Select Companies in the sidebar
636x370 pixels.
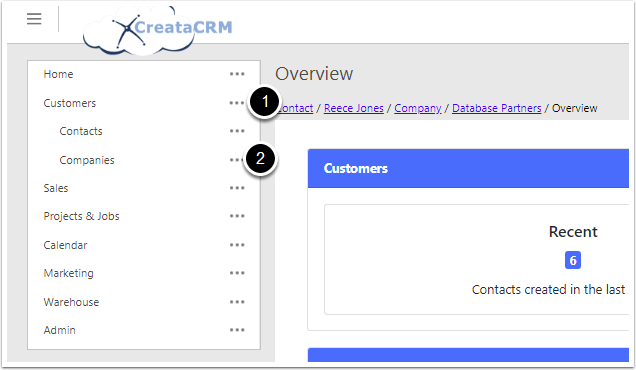(87, 160)
